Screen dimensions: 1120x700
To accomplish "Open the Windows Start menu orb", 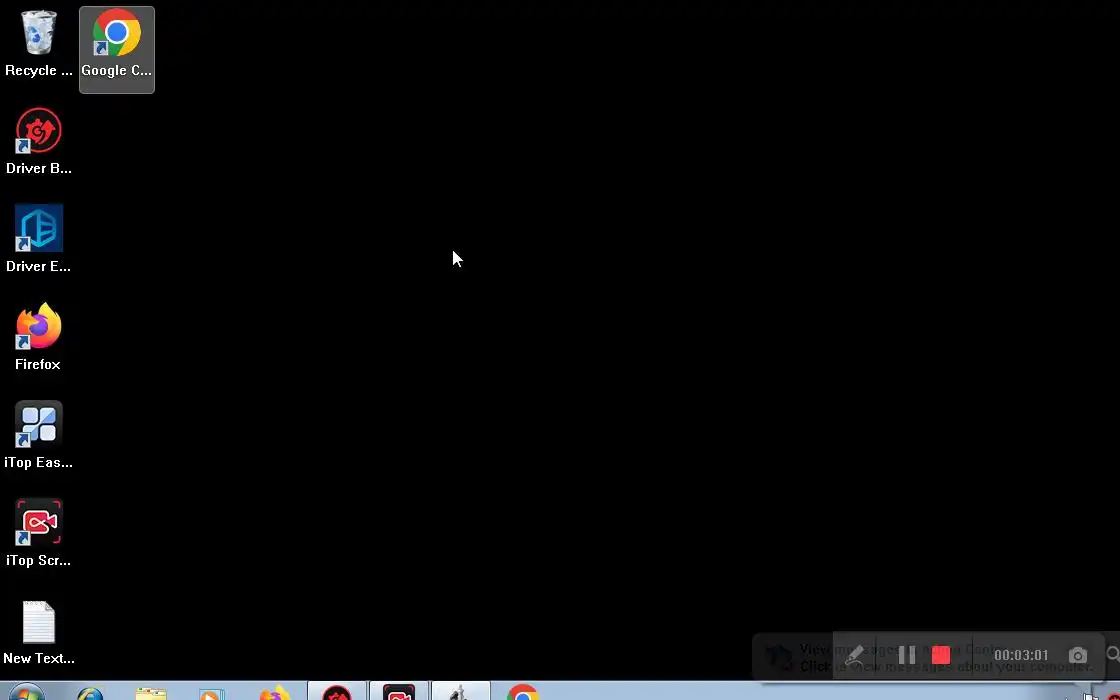I will coord(26,692).
